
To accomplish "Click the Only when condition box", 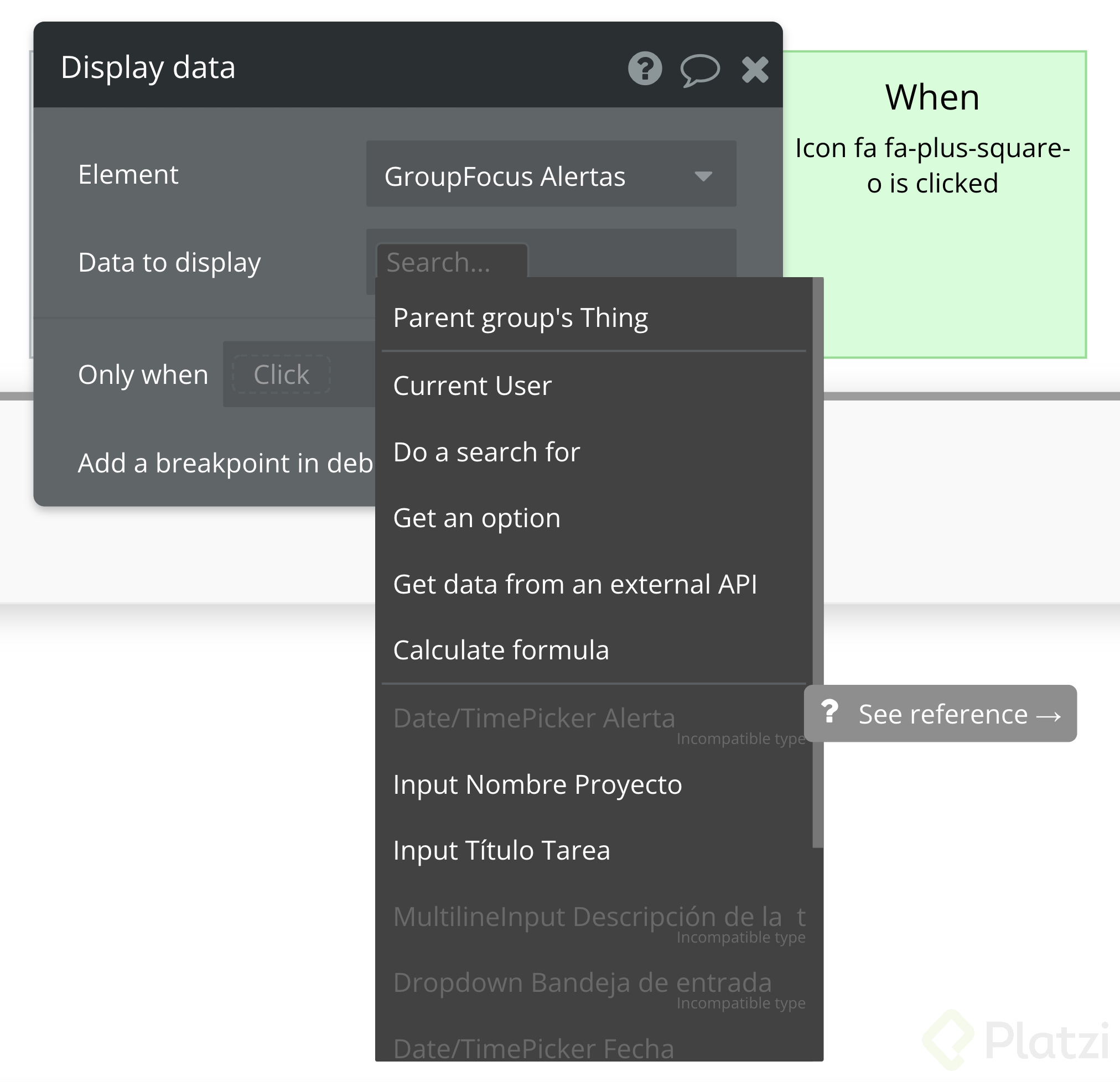I will tap(281, 374).
